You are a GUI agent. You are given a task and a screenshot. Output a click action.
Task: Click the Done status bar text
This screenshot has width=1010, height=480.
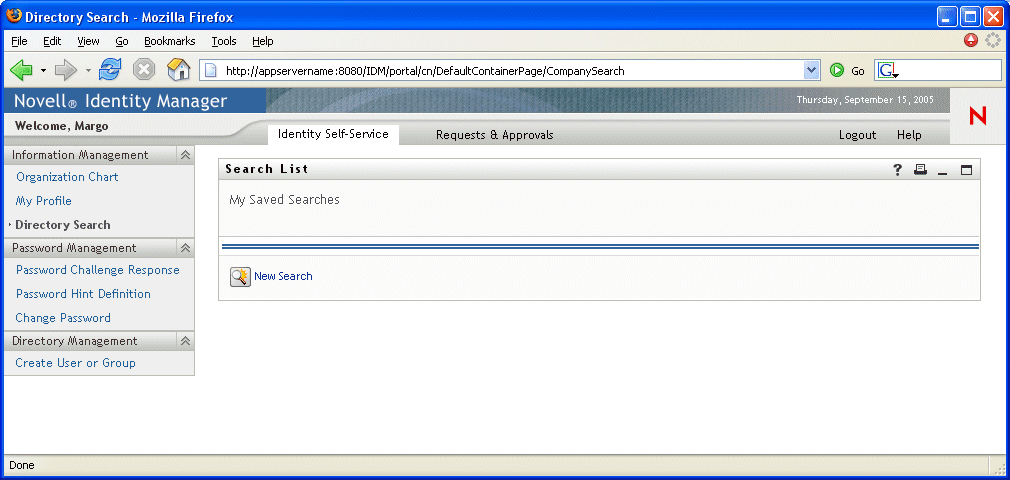point(21,465)
